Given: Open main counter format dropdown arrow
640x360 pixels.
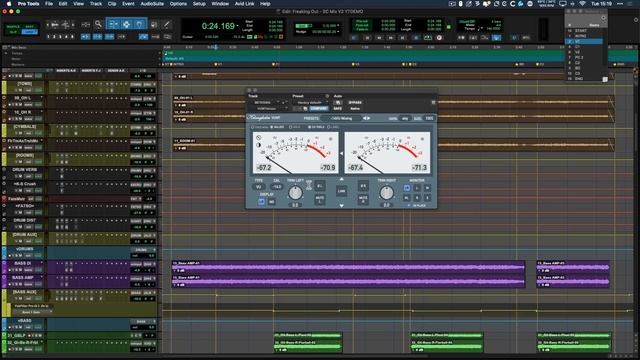Looking at the screenshot, I should coord(238,26).
